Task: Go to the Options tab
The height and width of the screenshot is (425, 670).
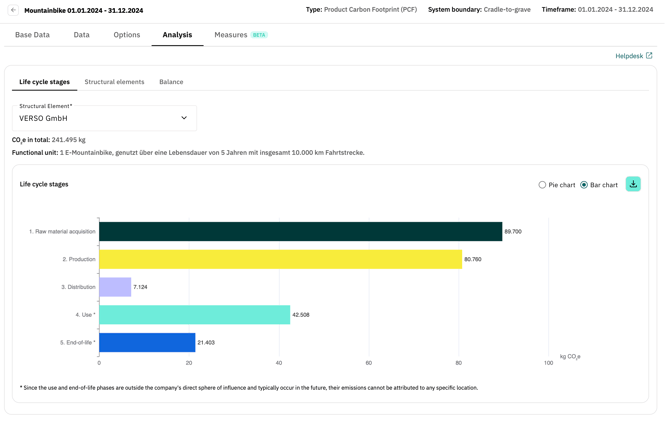Action: [x=127, y=35]
